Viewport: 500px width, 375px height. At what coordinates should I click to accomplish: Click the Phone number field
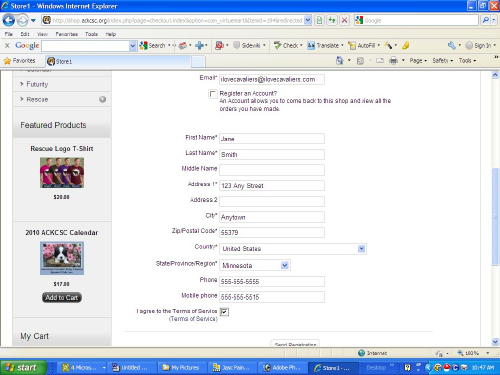tap(272, 281)
